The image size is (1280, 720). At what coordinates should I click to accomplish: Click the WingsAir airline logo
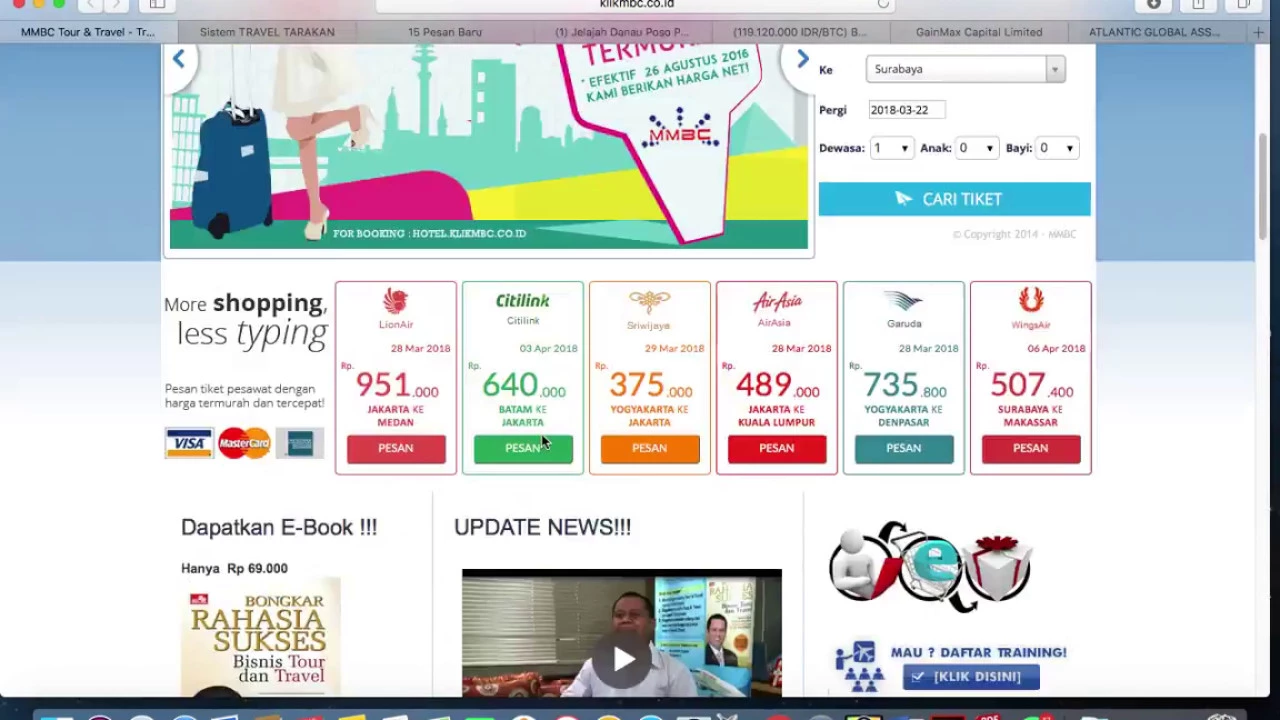1031,302
